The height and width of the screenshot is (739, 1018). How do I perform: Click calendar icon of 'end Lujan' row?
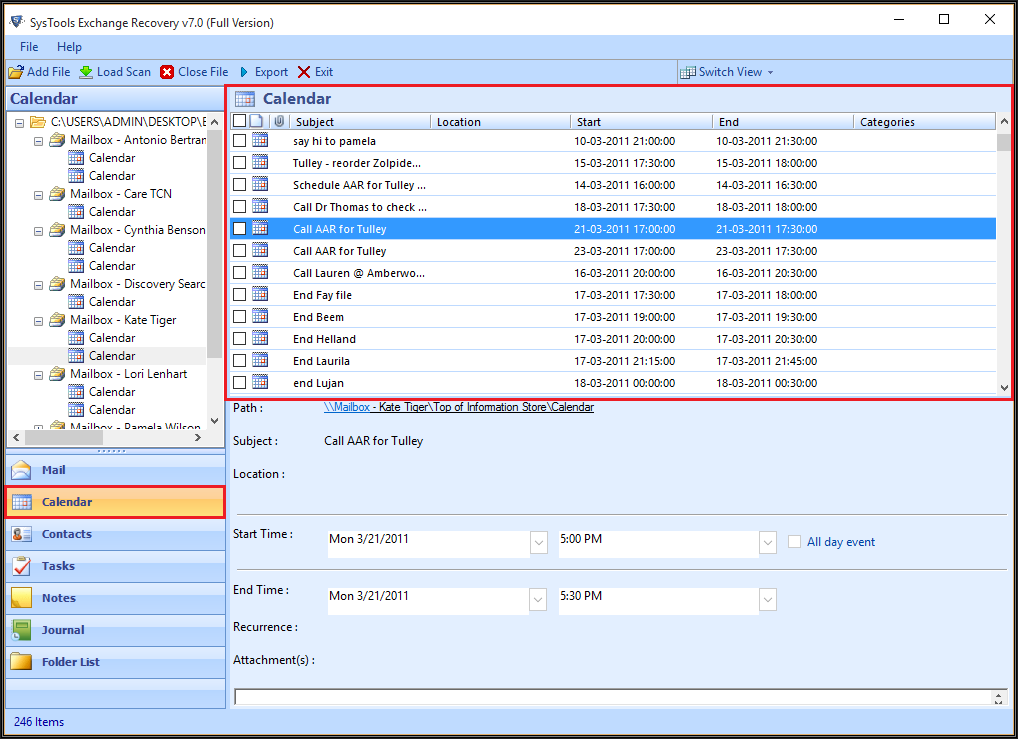click(x=260, y=382)
